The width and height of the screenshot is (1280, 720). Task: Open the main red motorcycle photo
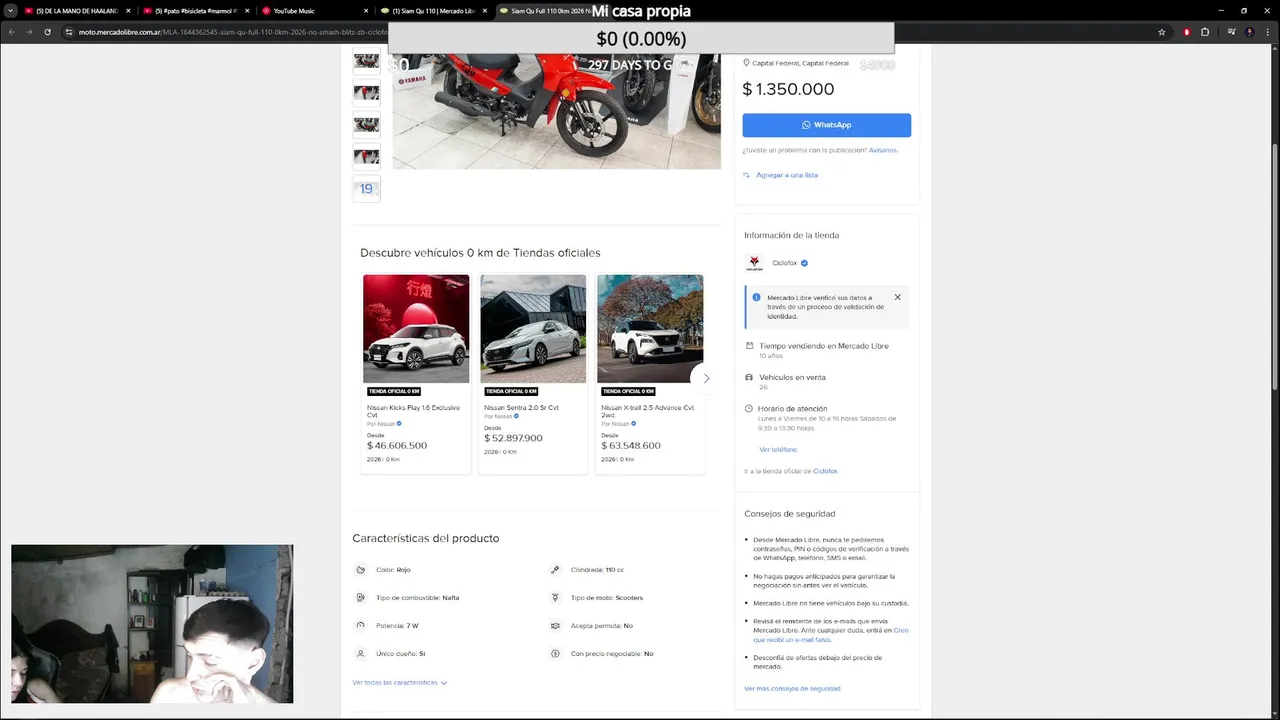[556, 110]
